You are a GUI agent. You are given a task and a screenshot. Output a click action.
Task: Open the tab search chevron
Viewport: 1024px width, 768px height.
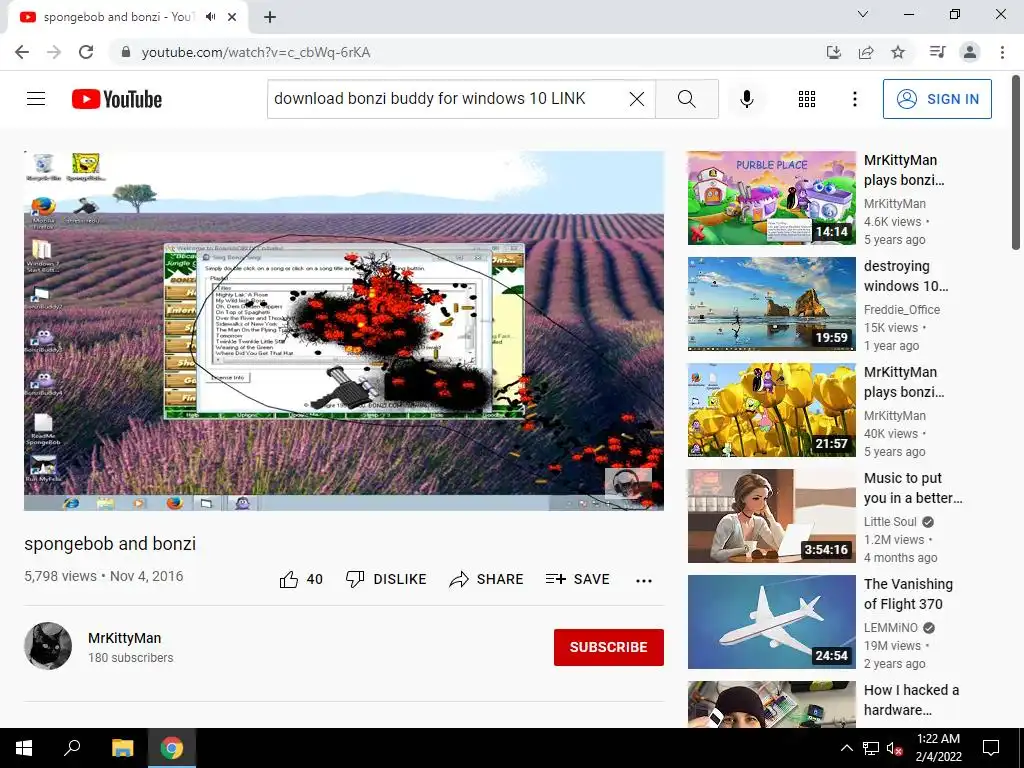[863, 14]
